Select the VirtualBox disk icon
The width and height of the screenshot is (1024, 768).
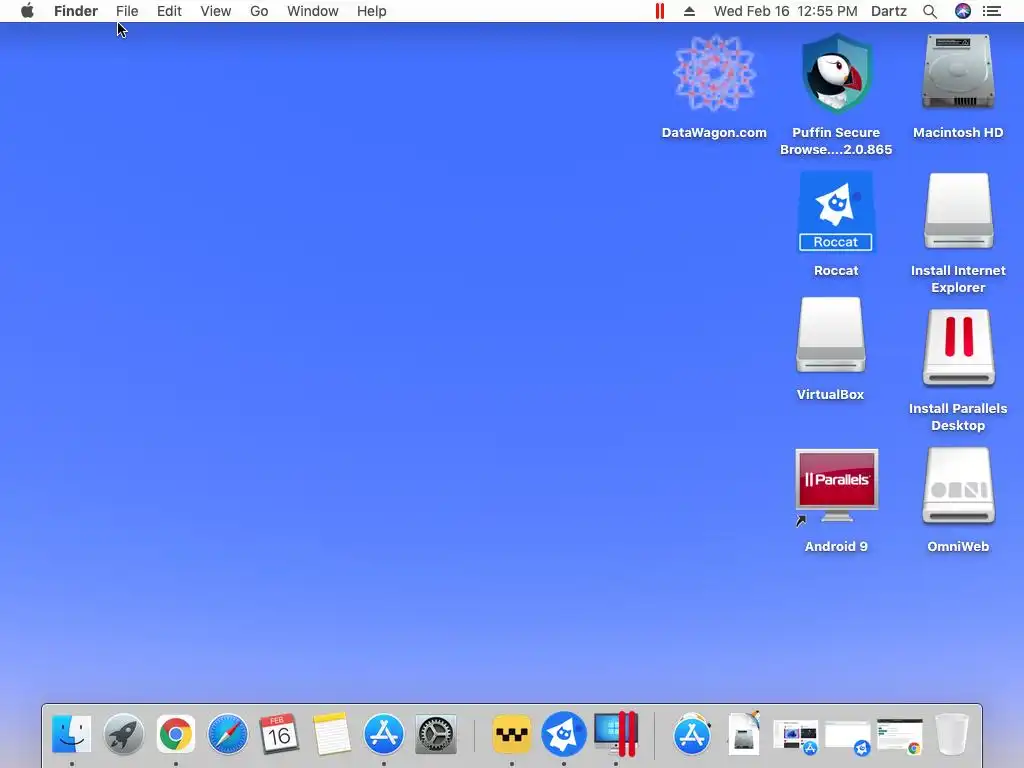pyautogui.click(x=831, y=335)
